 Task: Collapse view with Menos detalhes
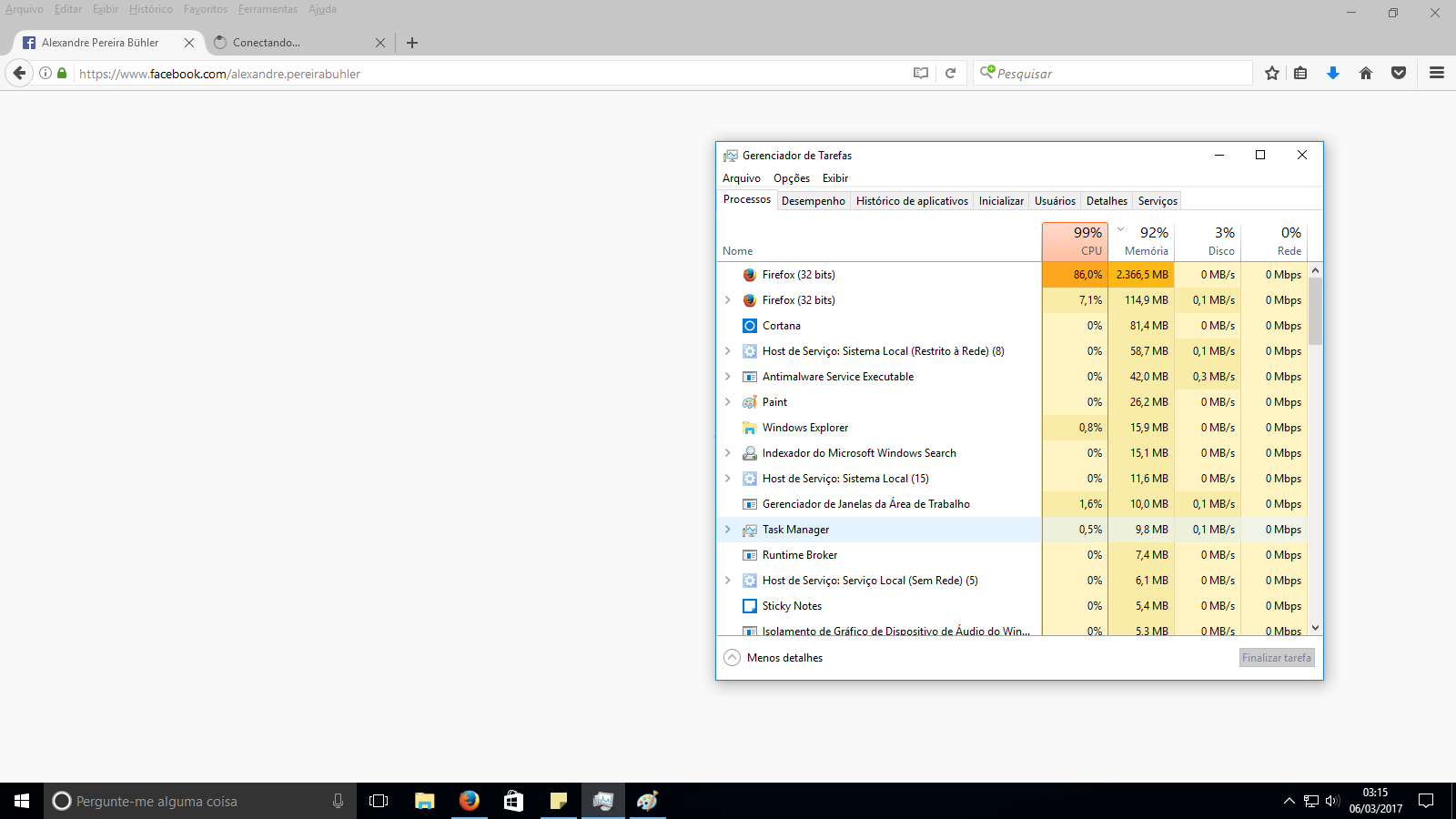click(773, 658)
